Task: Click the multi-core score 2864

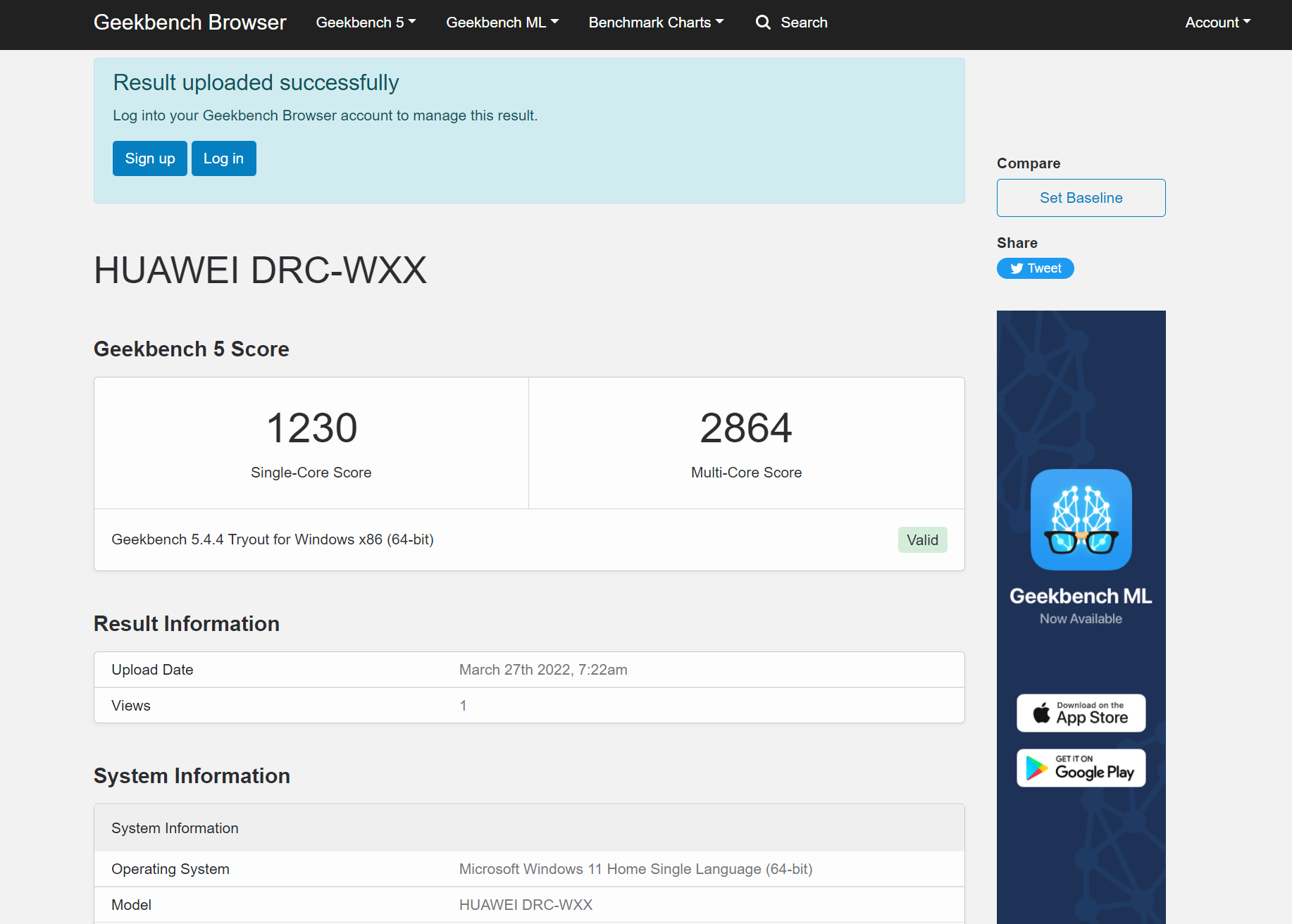Action: 746,427
